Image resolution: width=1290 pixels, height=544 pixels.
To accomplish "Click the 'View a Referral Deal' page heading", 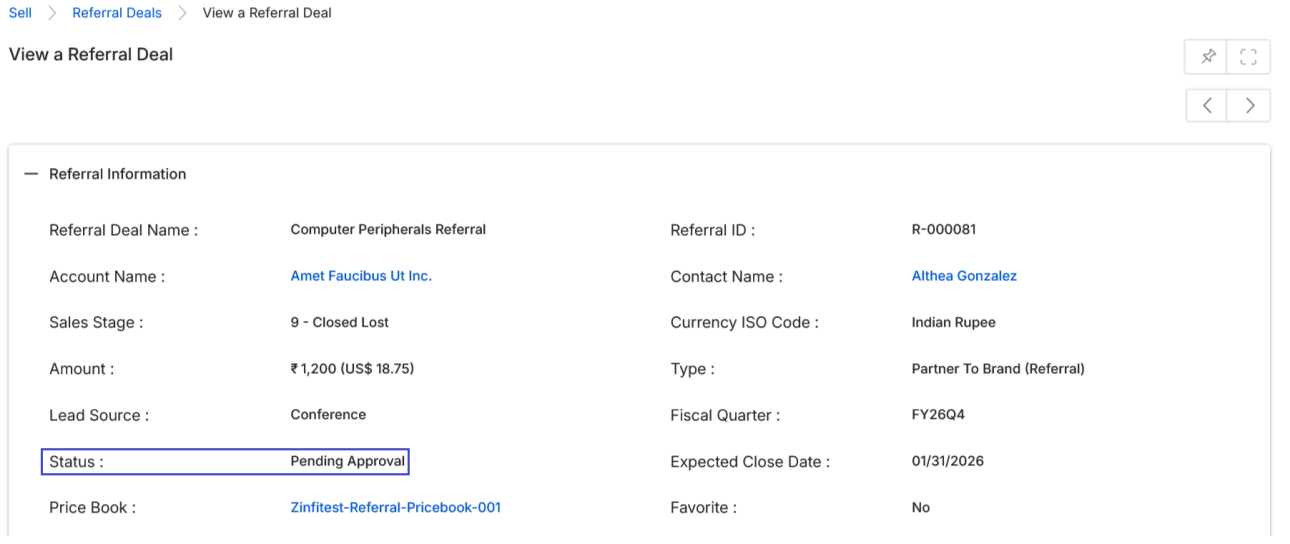I will click(x=91, y=55).
